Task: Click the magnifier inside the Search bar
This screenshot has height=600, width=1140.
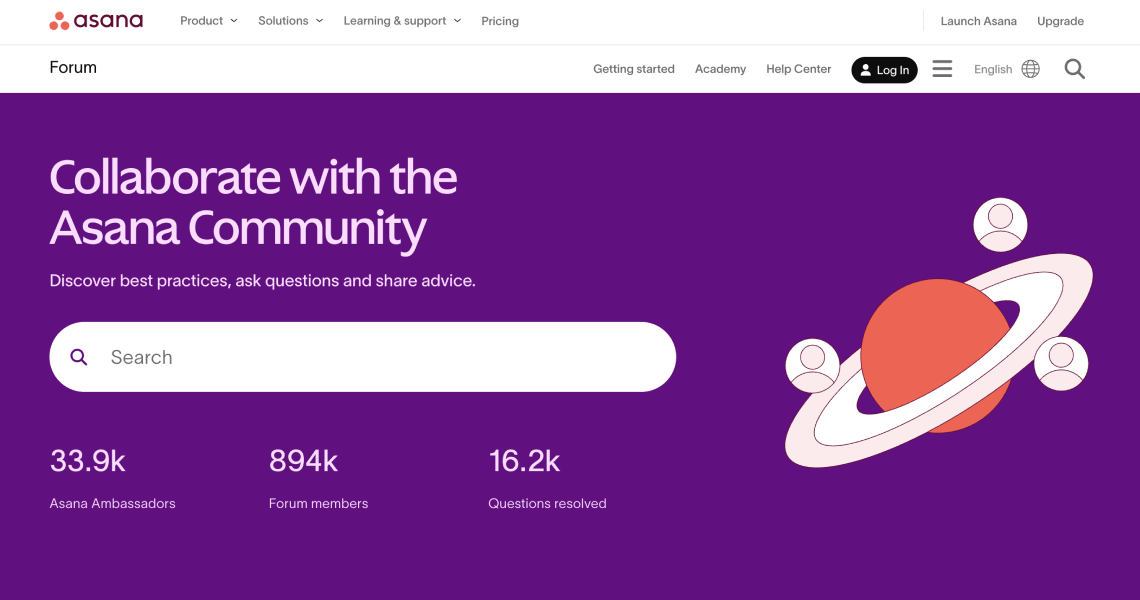Action: point(79,357)
